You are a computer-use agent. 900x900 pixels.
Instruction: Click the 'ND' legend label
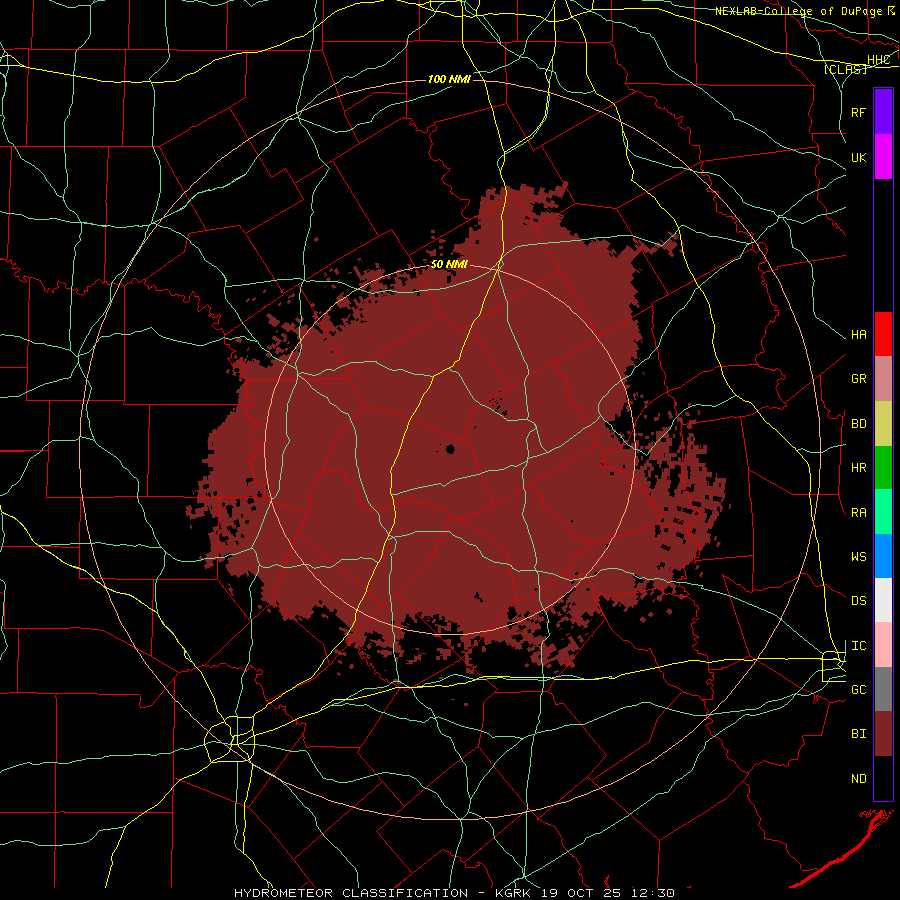(859, 779)
